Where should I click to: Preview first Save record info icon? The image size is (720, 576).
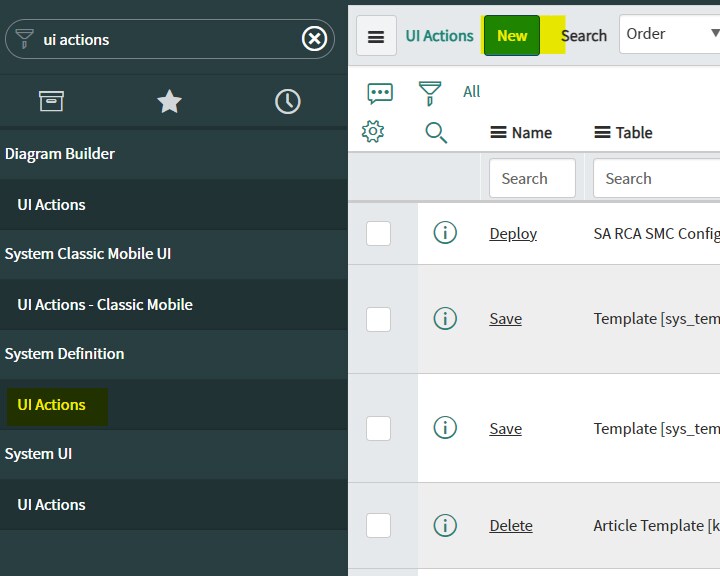tap(445, 318)
